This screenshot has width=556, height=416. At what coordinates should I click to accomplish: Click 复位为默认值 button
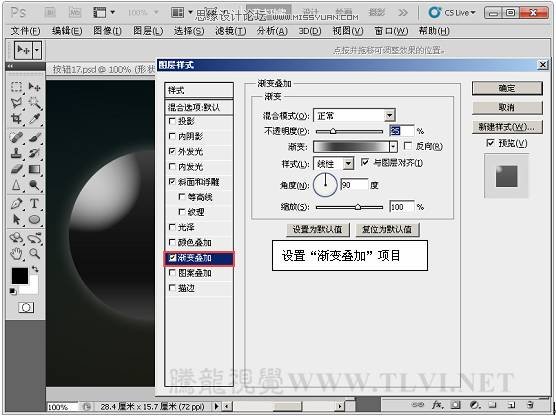click(x=387, y=229)
